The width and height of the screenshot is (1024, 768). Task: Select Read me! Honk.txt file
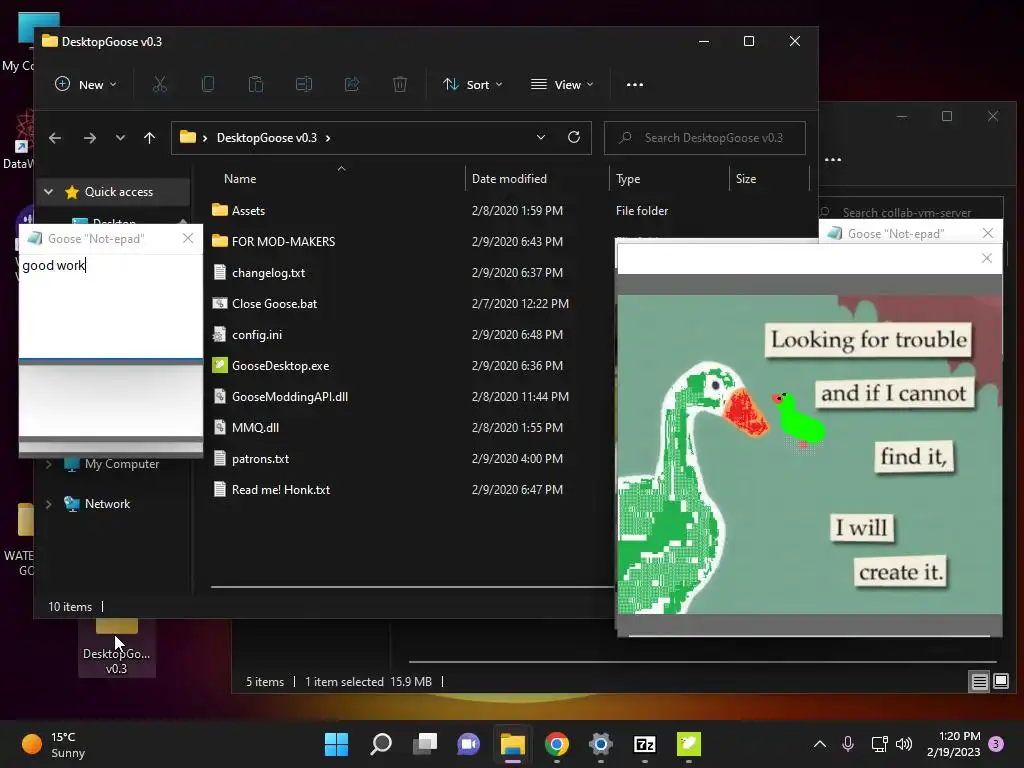281,490
